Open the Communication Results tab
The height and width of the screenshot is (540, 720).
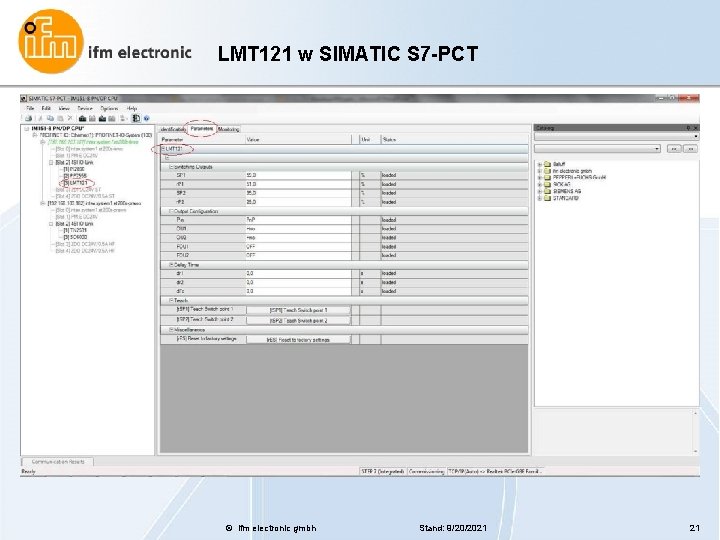point(58,462)
